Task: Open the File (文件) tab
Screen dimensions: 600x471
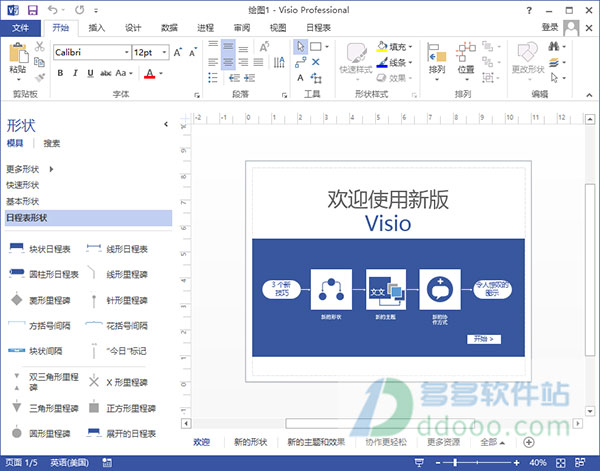Action: pyautogui.click(x=20, y=28)
